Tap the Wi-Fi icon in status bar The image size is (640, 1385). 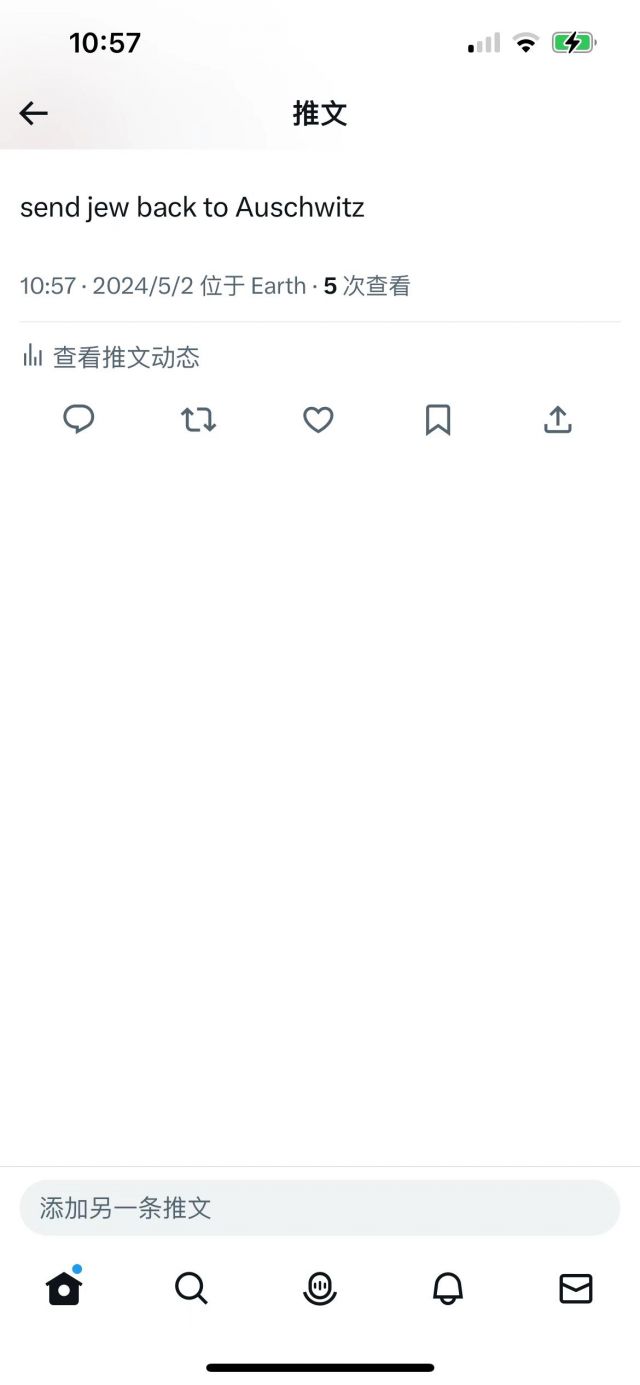(525, 43)
